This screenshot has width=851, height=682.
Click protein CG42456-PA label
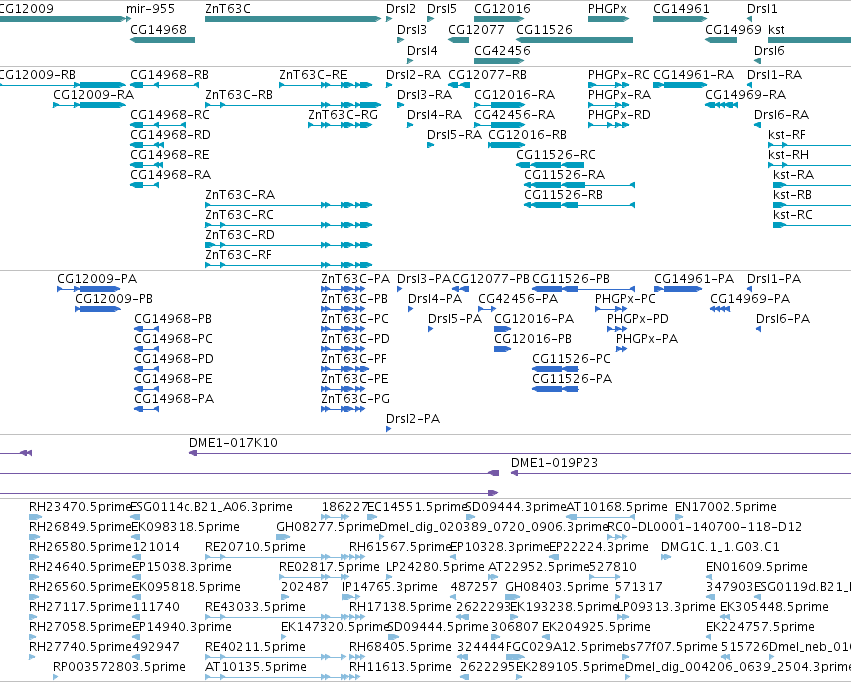[x=518, y=298]
